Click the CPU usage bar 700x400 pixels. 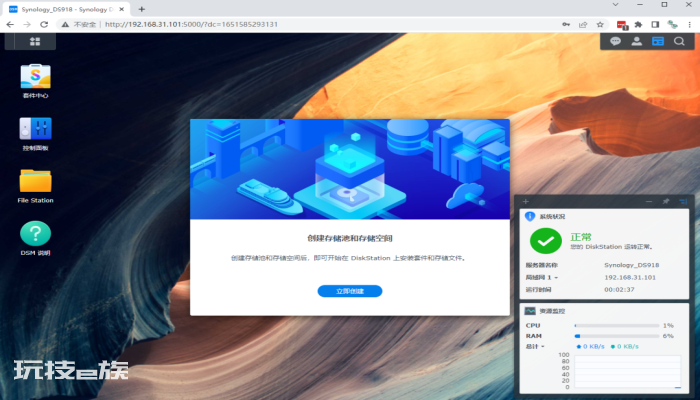pos(617,325)
